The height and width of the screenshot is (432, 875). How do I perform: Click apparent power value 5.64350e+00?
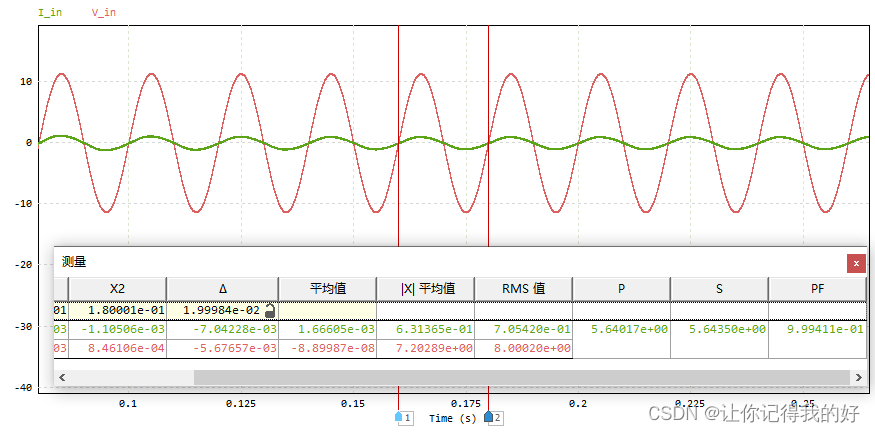click(x=727, y=329)
